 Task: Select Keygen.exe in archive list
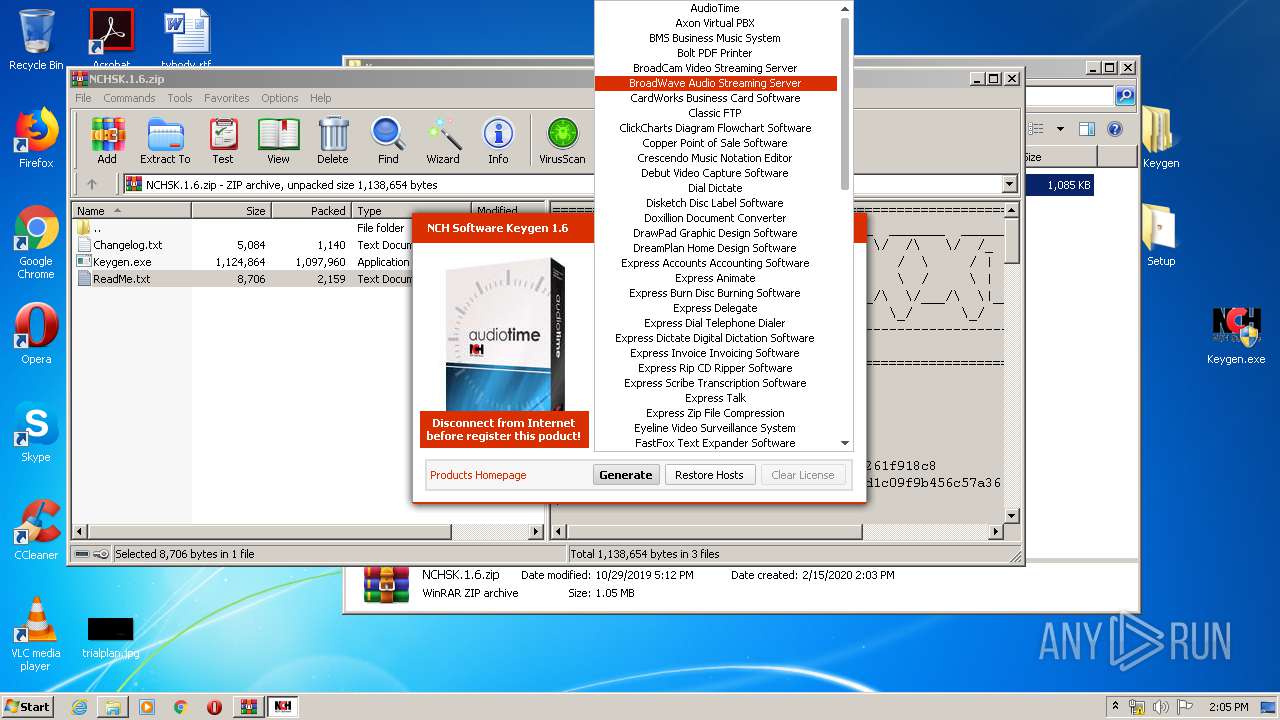[x=122, y=262]
